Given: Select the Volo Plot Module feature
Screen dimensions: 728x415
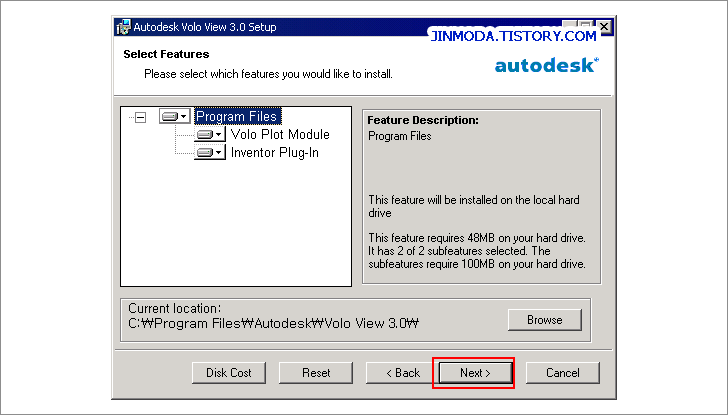Looking at the screenshot, I should click(x=280, y=134).
